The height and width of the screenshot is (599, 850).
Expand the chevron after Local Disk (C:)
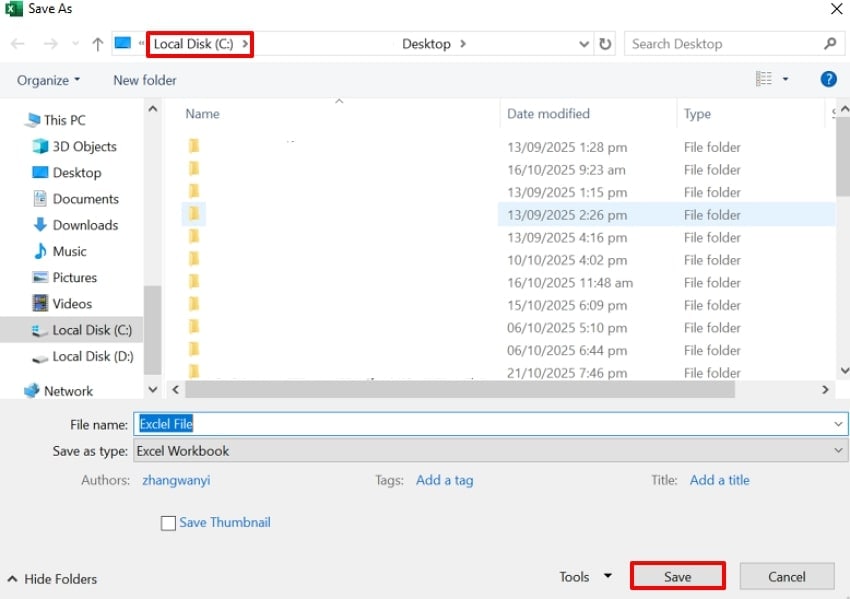[x=245, y=44]
